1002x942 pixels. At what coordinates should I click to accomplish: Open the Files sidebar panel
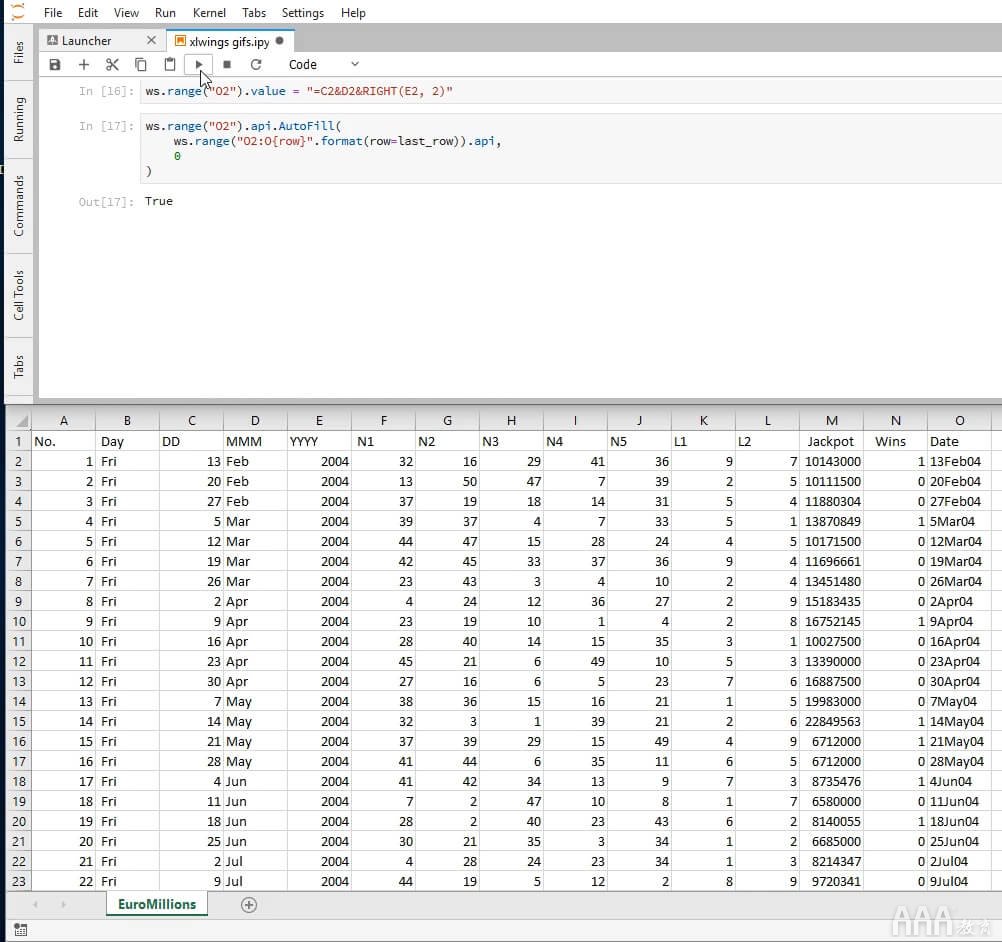[x=19, y=52]
